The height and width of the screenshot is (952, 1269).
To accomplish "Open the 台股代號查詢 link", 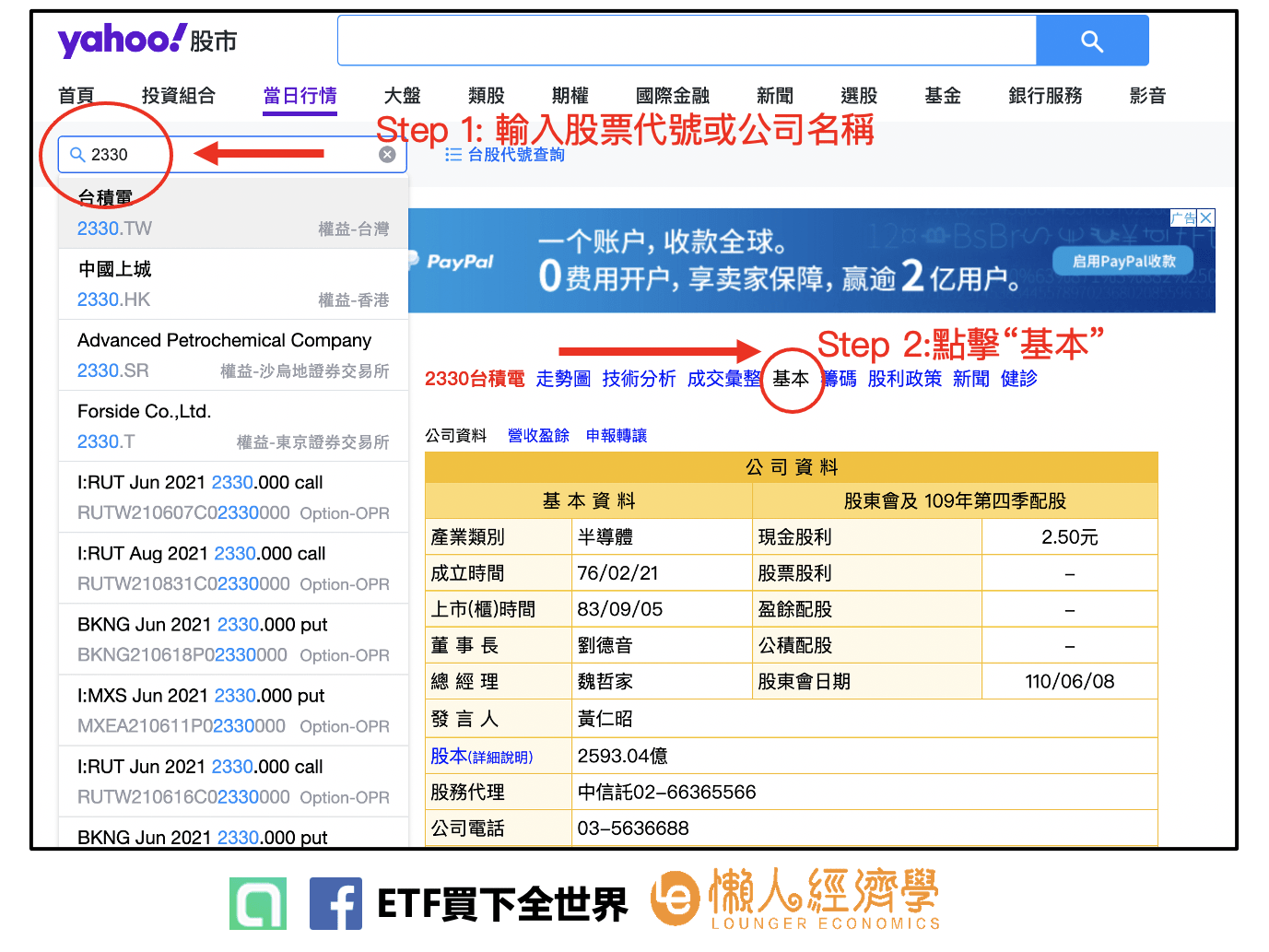I will coord(516,155).
